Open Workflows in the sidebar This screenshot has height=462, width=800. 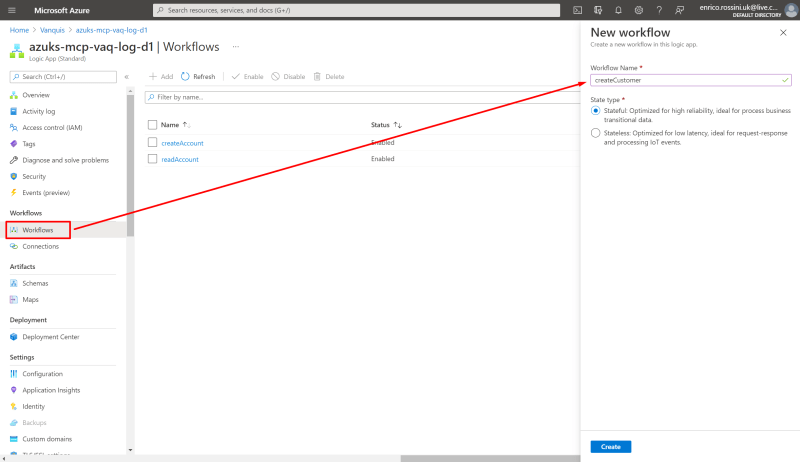tap(38, 230)
